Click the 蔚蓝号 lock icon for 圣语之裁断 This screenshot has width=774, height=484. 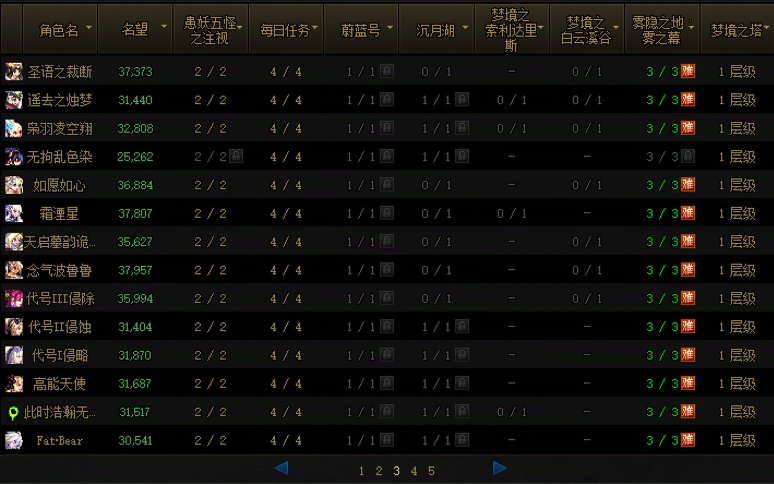click(x=387, y=71)
